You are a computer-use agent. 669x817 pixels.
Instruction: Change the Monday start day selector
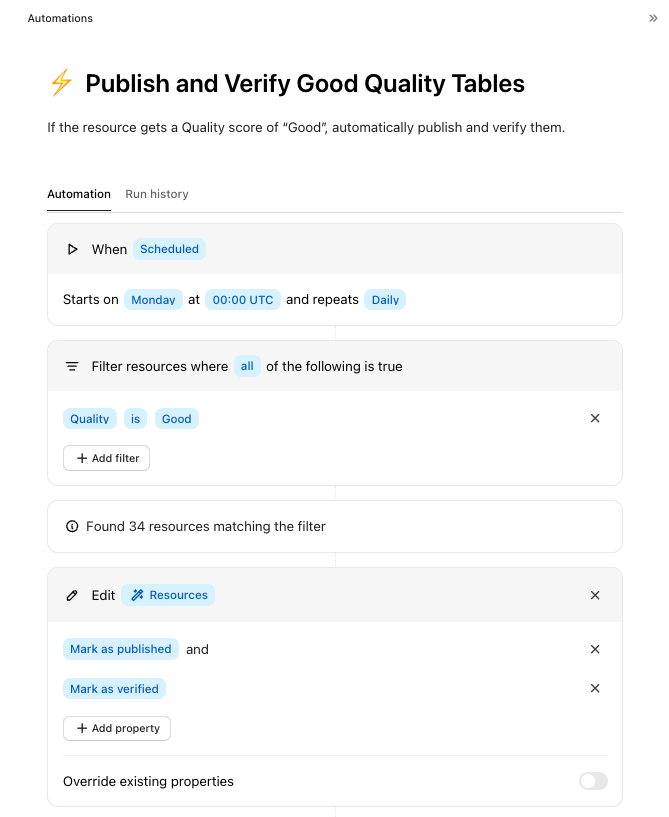point(153,300)
